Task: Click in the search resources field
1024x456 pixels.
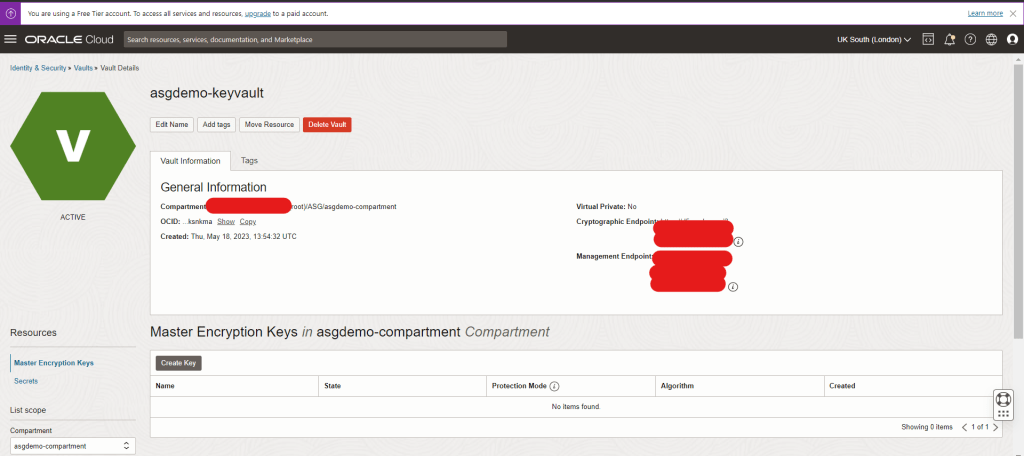Action: point(315,39)
